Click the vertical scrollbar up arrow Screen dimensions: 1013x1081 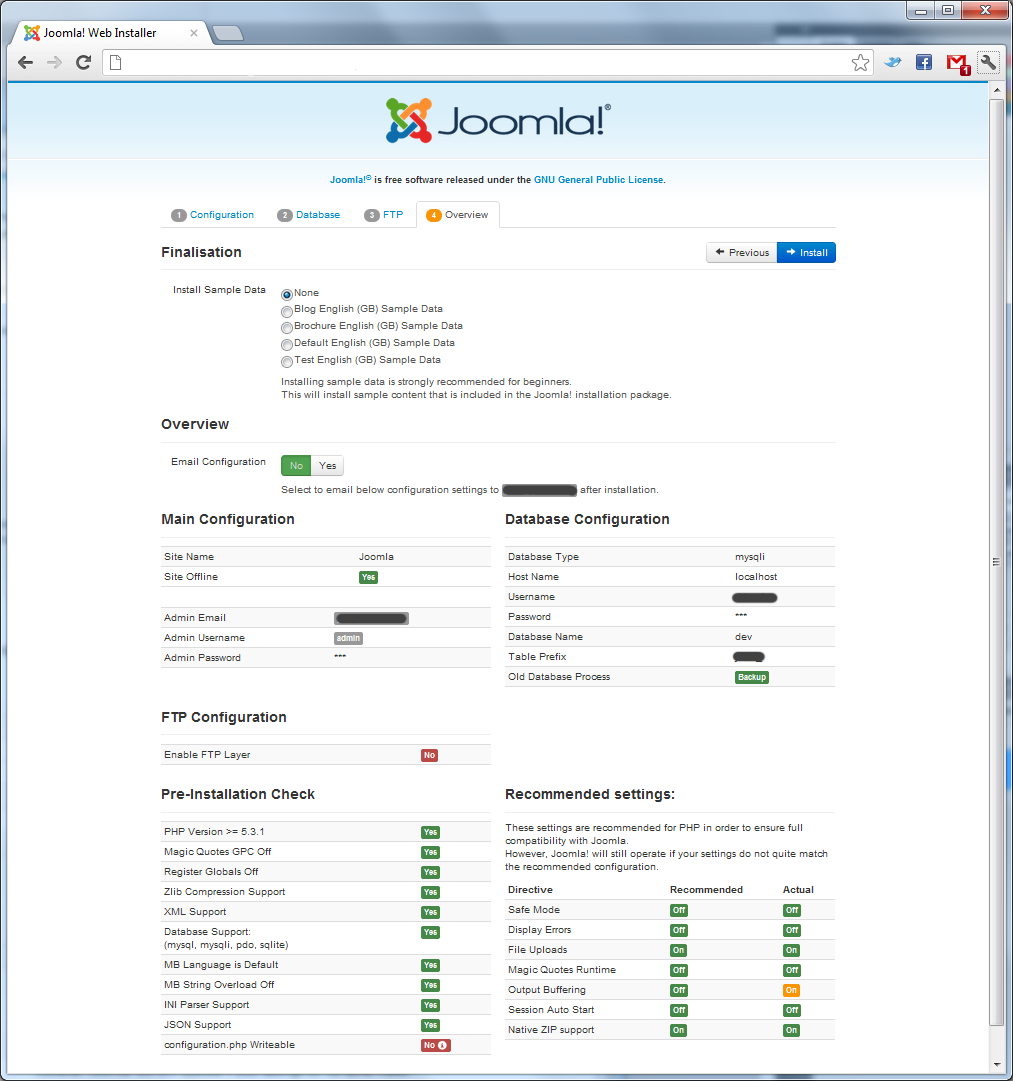(x=996, y=90)
